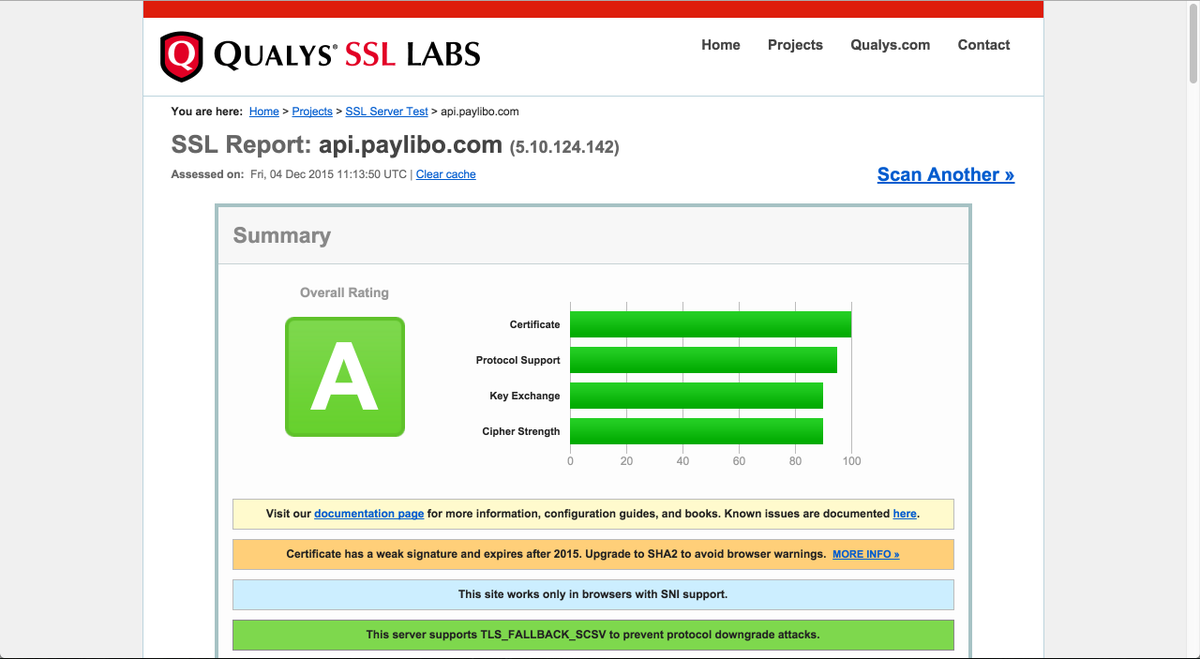Click the Clear cache link
This screenshot has width=1200, height=659.
(446, 174)
